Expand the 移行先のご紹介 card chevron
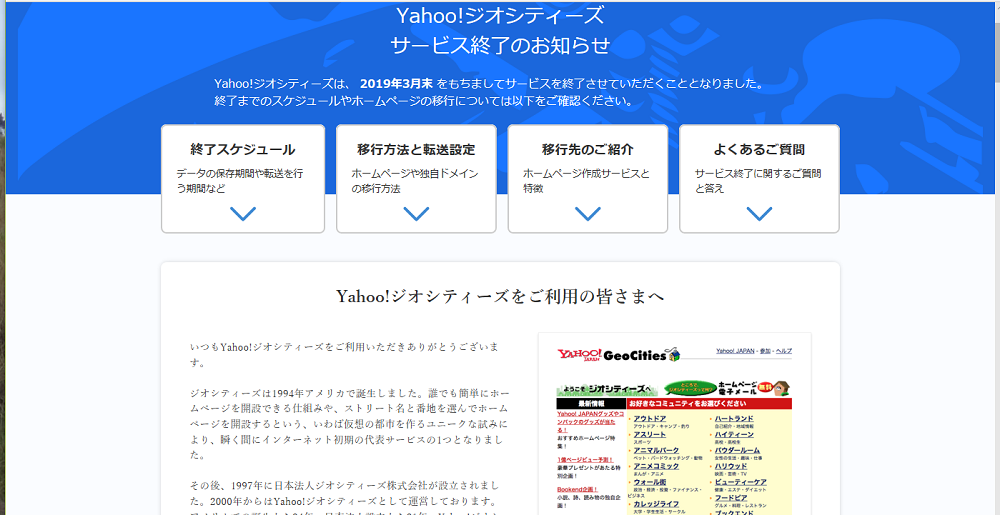This screenshot has width=1000, height=515. click(587, 214)
